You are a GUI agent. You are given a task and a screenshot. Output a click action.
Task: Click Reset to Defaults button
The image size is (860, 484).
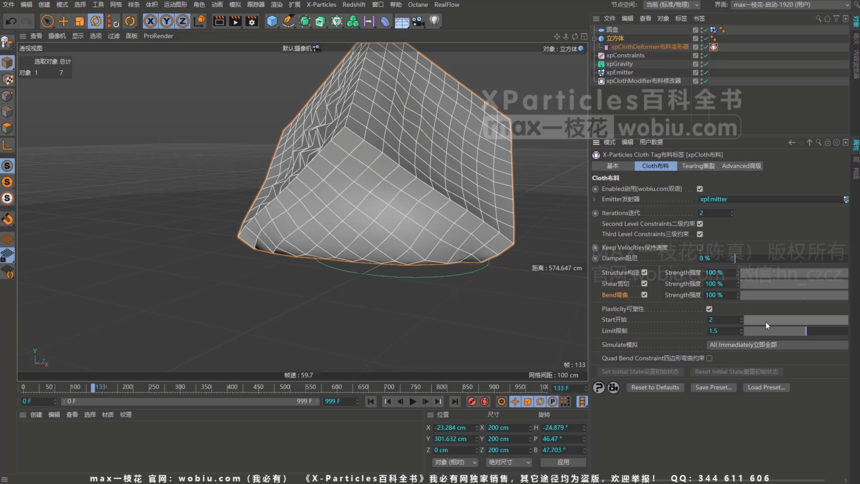655,387
